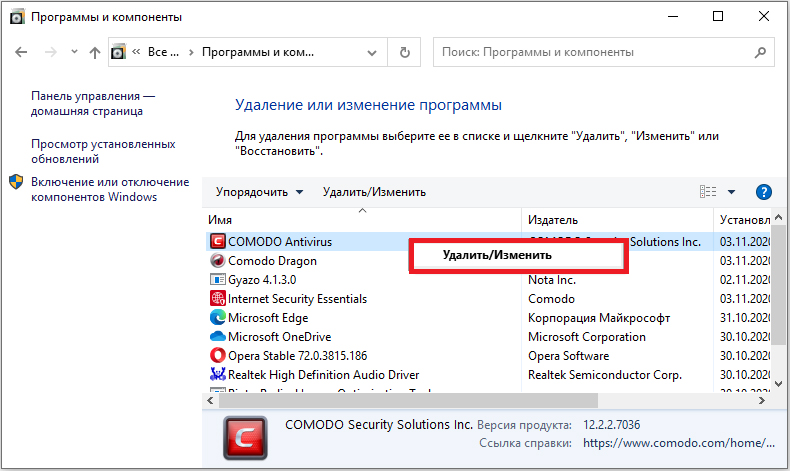790x471 pixels.
Task: Open the Упорядочить dropdown menu
Action: [x=259, y=192]
